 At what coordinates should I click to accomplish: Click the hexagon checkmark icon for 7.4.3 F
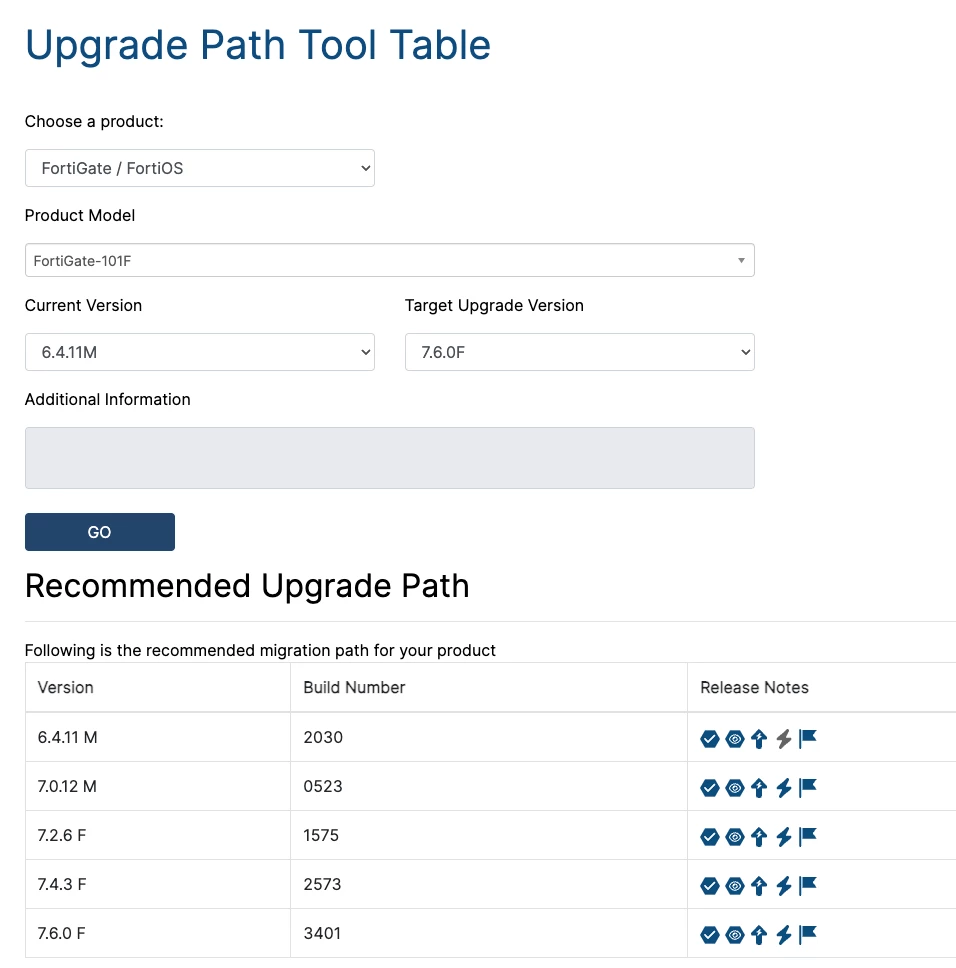coord(710,886)
